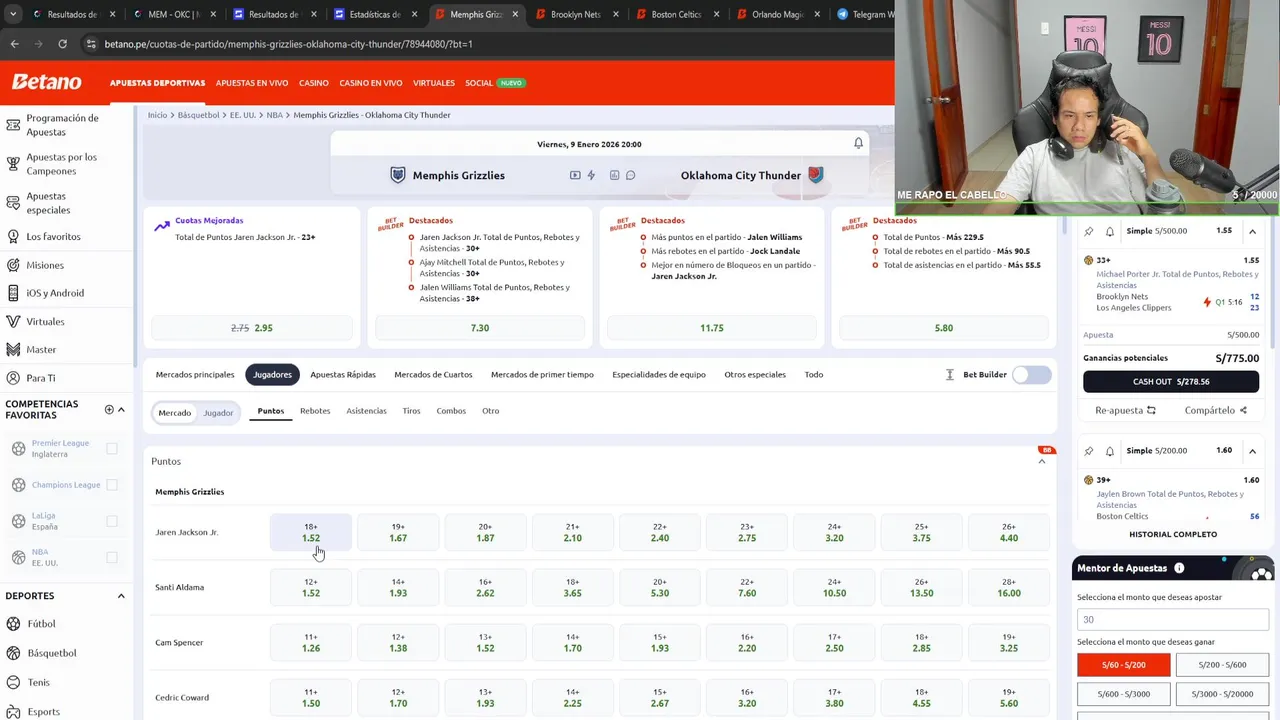
Task: Click the monto a apostar input field
Action: coord(1172,619)
